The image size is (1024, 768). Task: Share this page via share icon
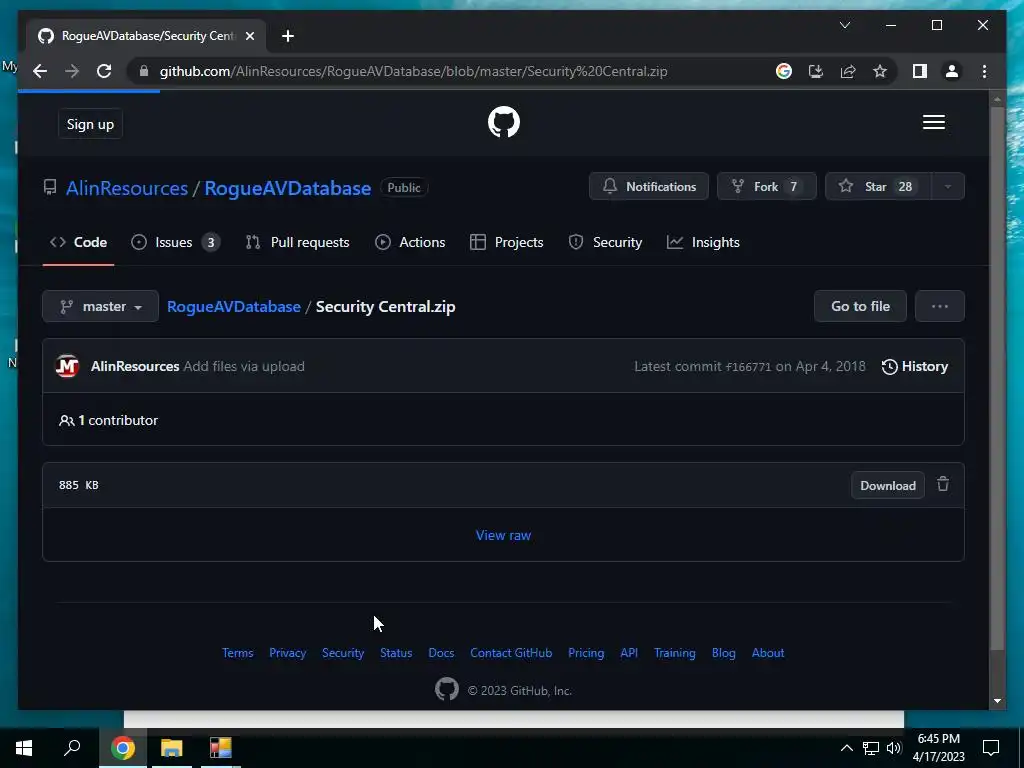848,71
